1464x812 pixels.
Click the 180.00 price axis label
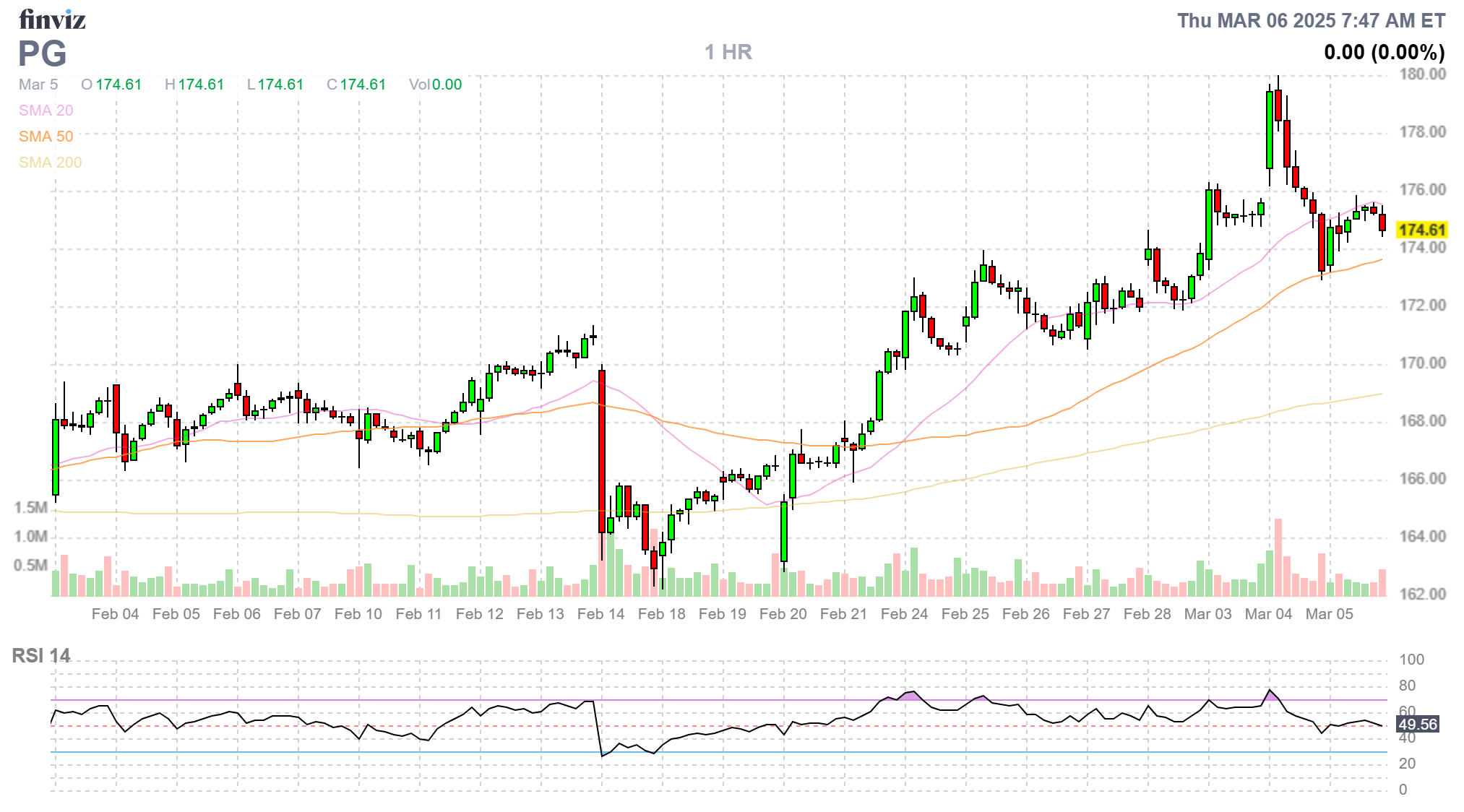click(1422, 74)
